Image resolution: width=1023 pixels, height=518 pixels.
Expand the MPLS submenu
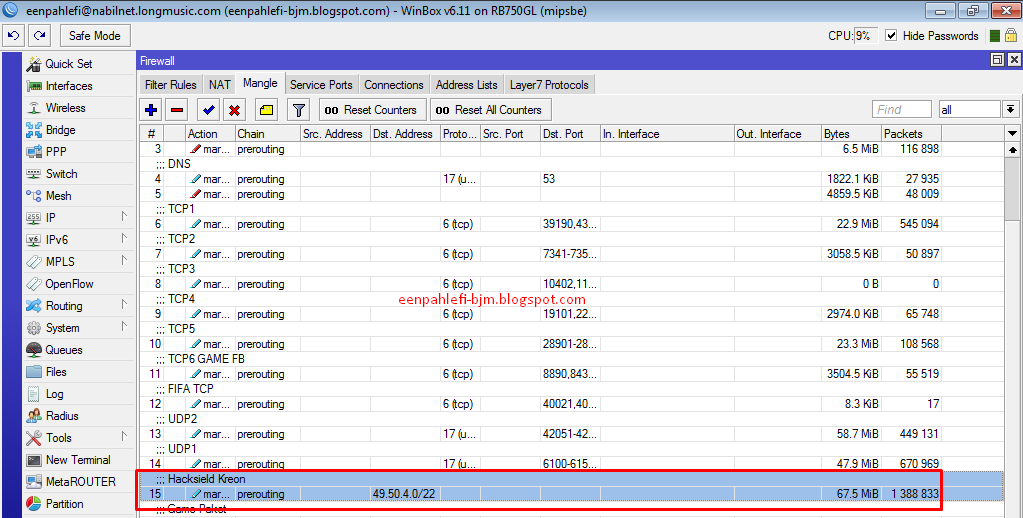[x=78, y=262]
